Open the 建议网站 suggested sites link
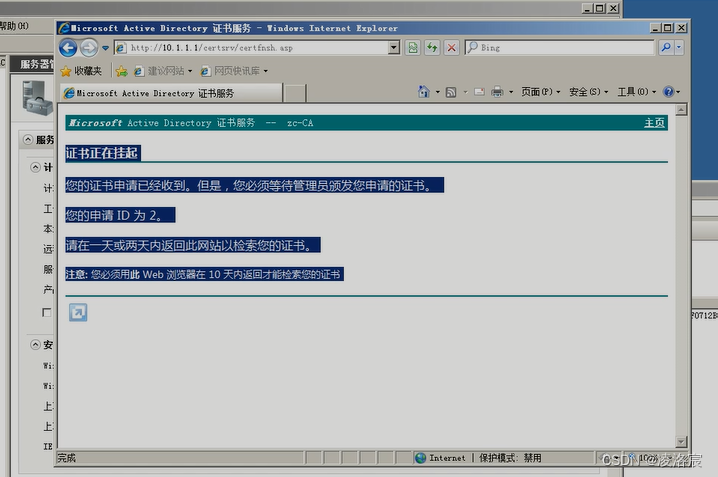This screenshot has height=477, width=718. point(163,71)
